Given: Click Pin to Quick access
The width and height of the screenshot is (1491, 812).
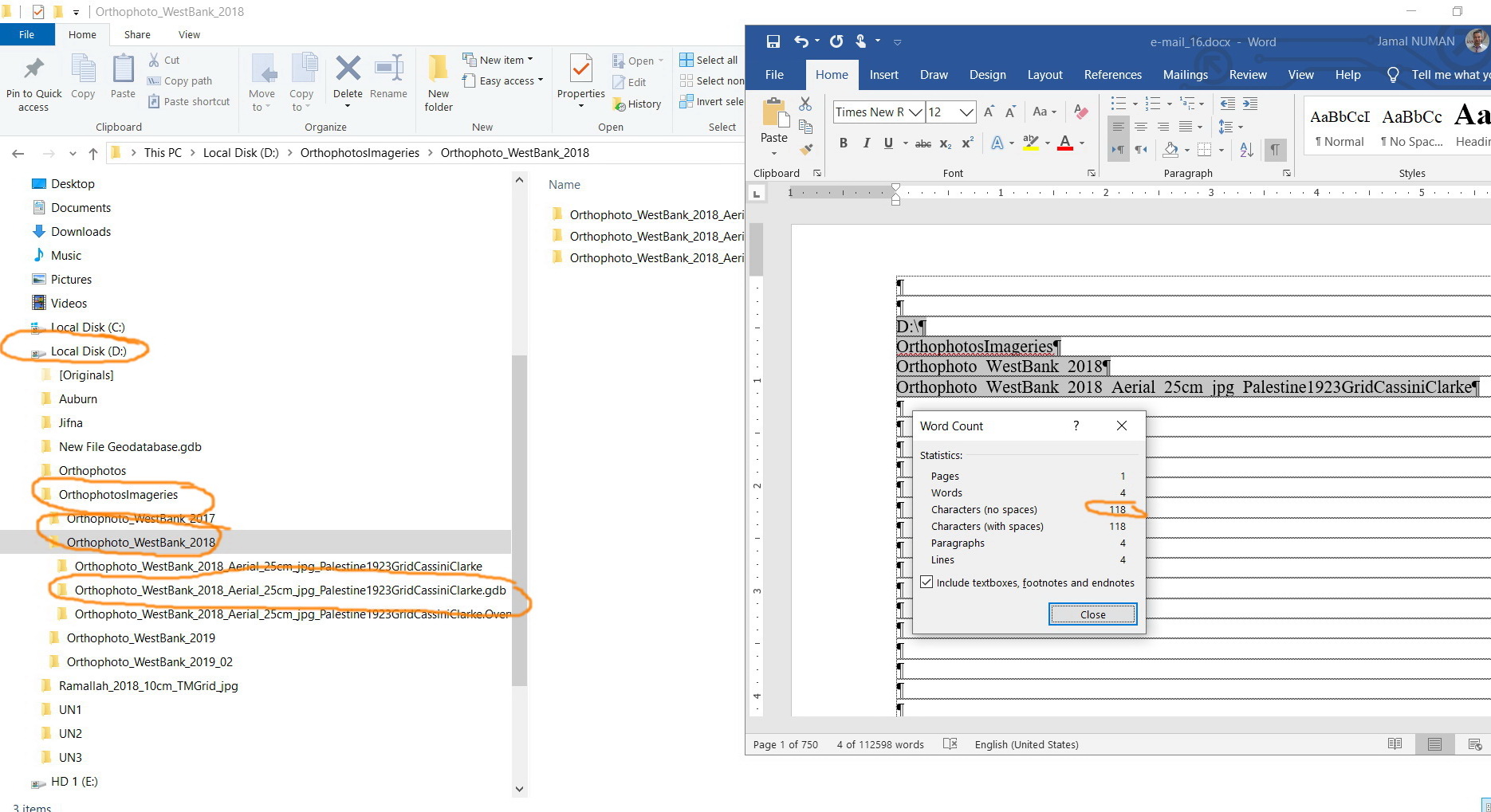Looking at the screenshot, I should point(33,84).
